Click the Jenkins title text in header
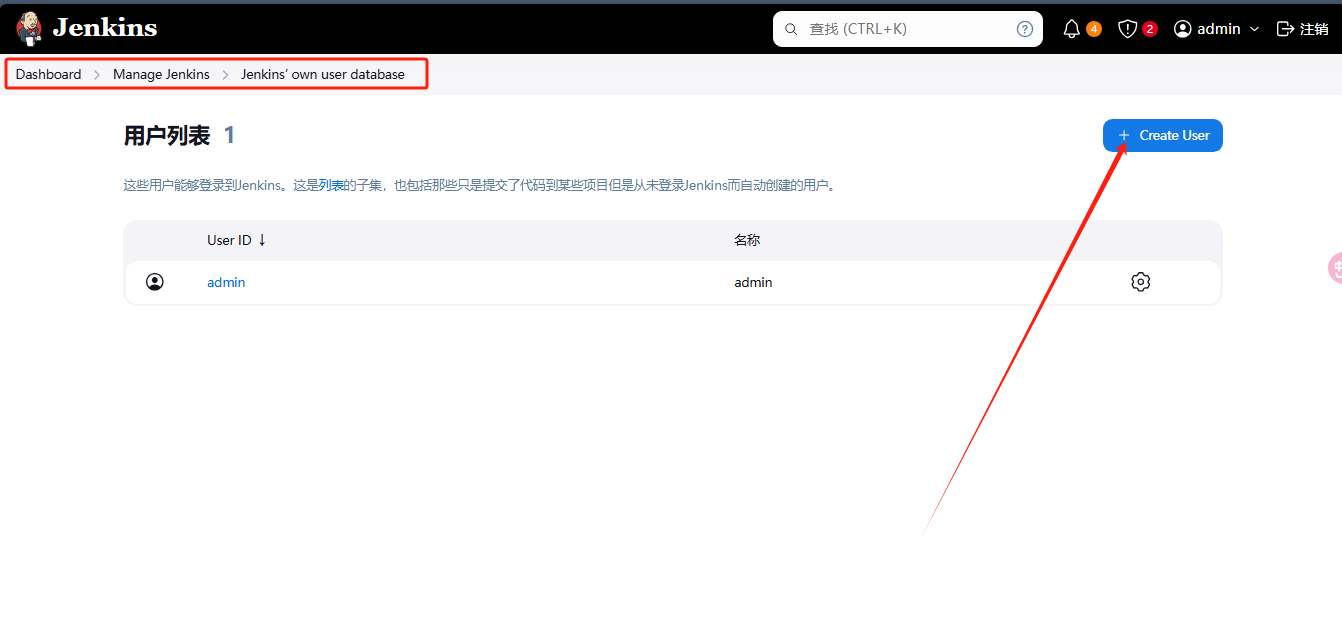This screenshot has width=1342, height=632. pyautogui.click(x=104, y=28)
